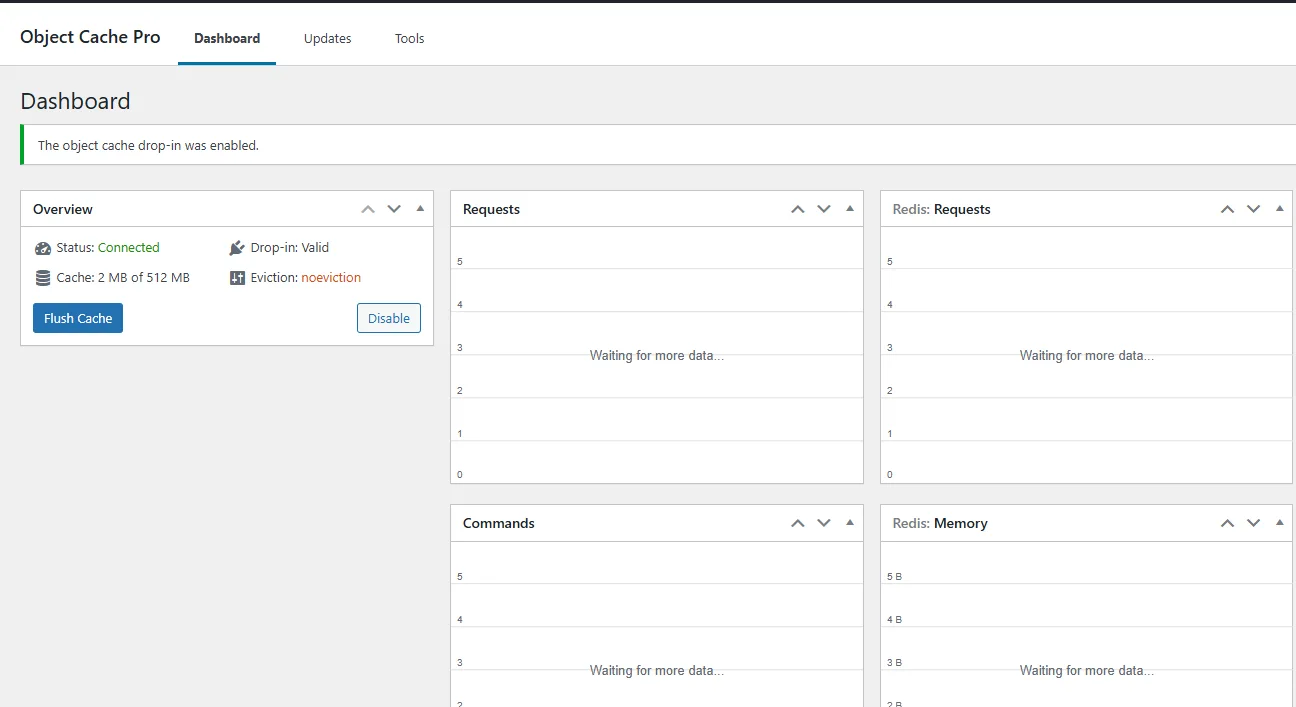Click the Cache database icon
This screenshot has width=1296, height=707.
click(x=43, y=278)
